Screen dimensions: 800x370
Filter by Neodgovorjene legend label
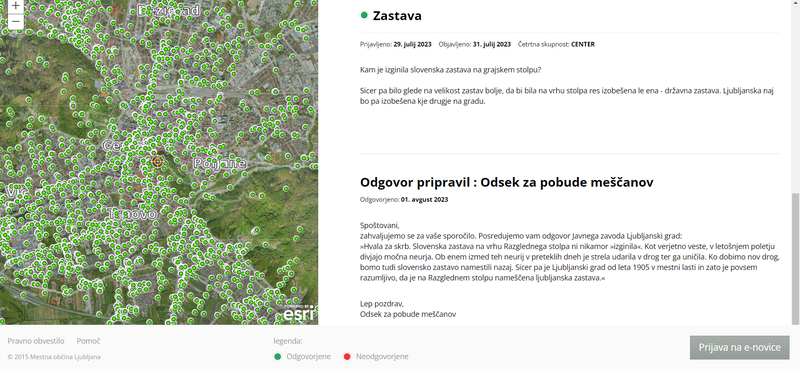382,356
